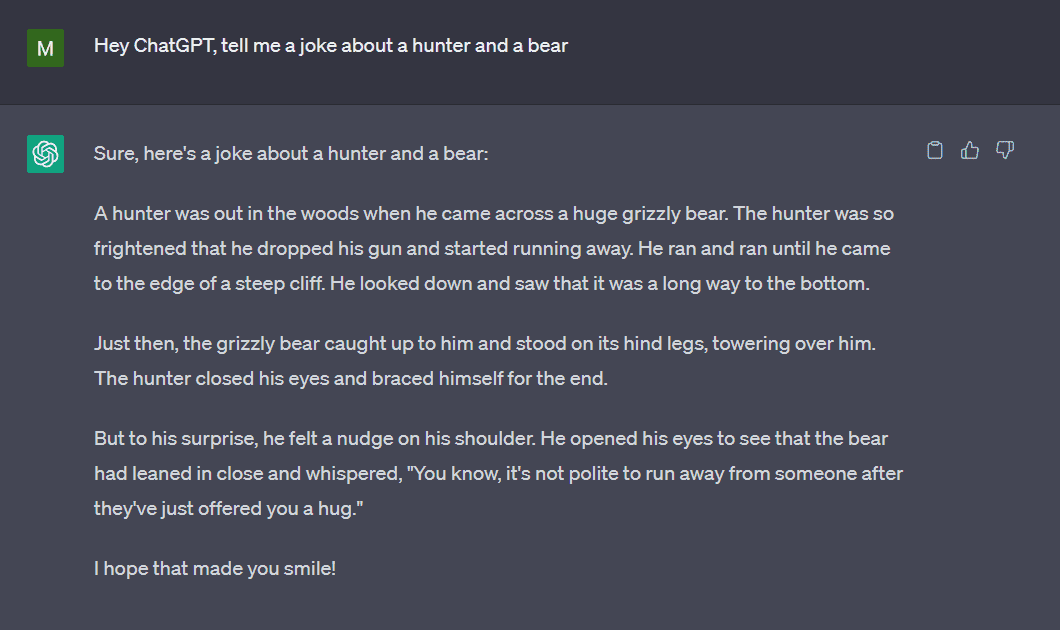
Task: Click the green M user avatar
Action: pyautogui.click(x=45, y=48)
